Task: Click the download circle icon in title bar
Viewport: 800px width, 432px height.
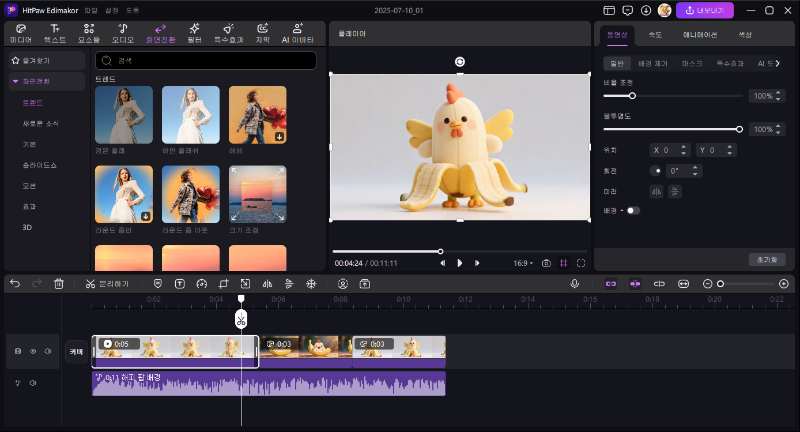Action: pyautogui.click(x=646, y=10)
